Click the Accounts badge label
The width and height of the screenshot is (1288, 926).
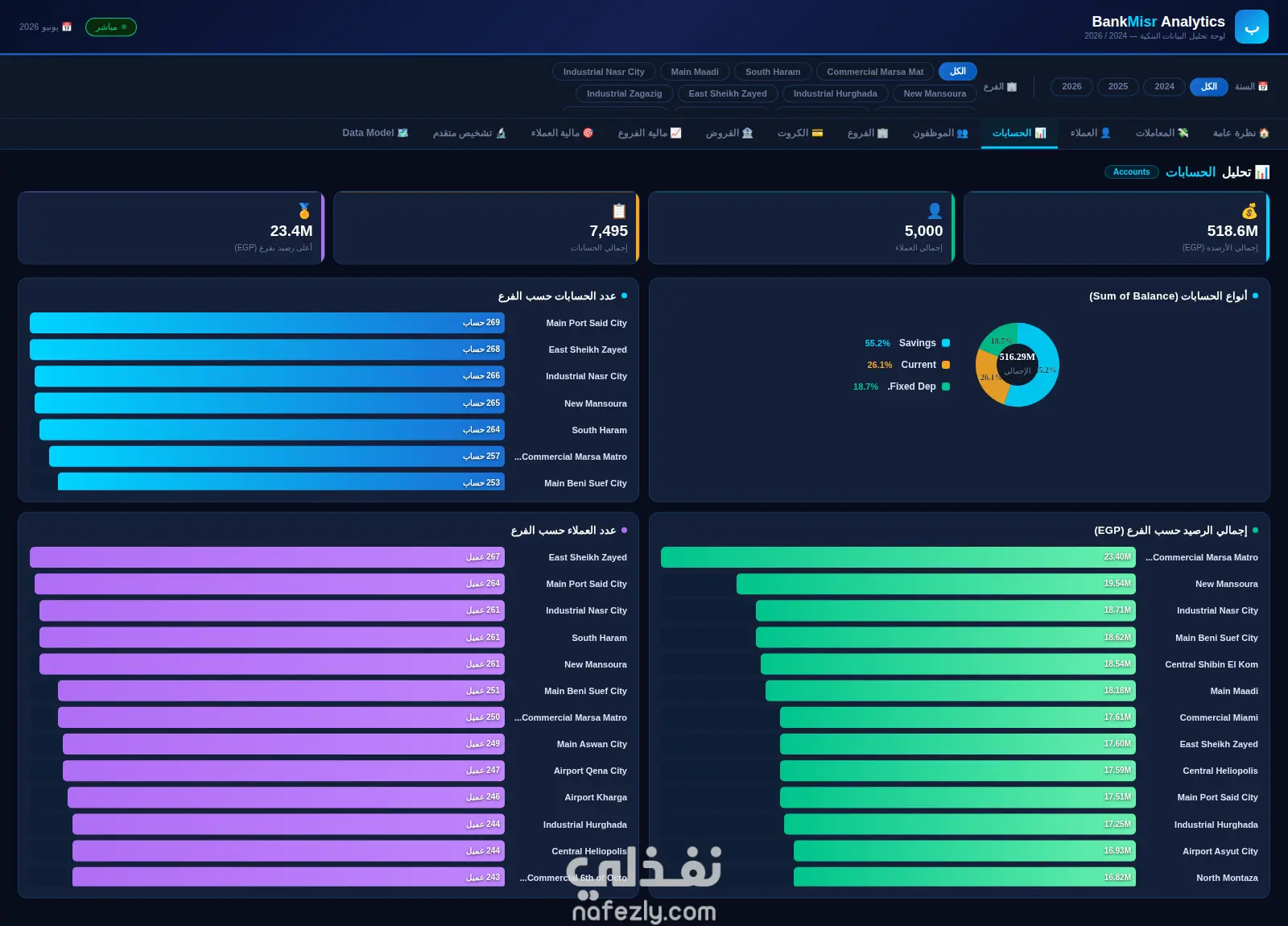1131,172
